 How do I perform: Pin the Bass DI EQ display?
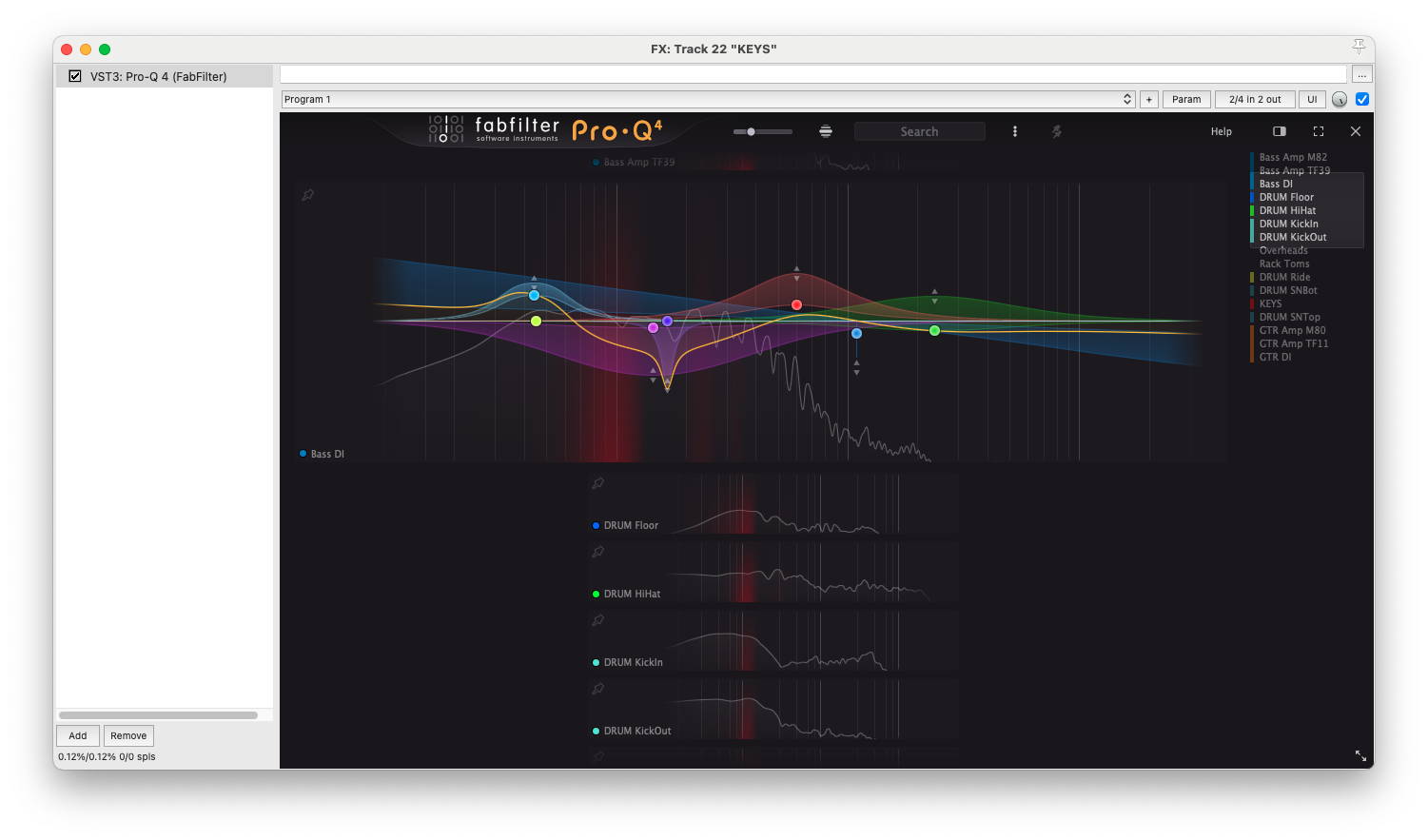[x=307, y=195]
